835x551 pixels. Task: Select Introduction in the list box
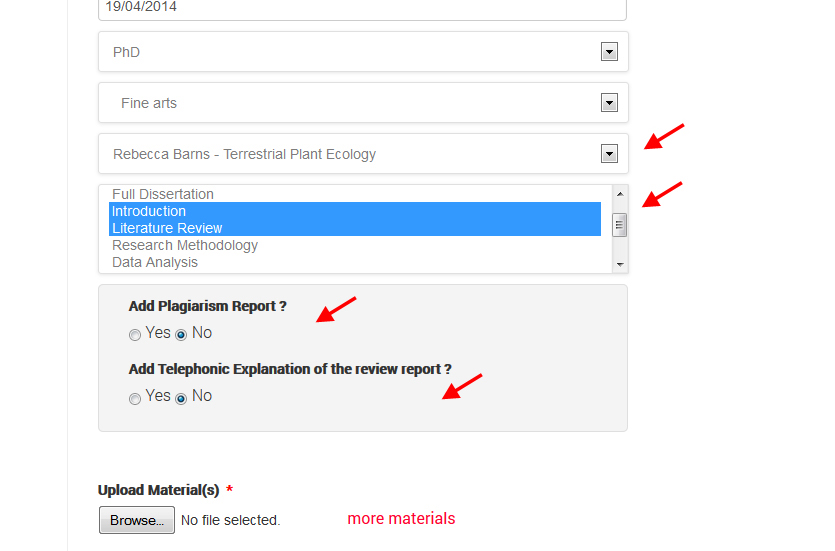[355, 211]
